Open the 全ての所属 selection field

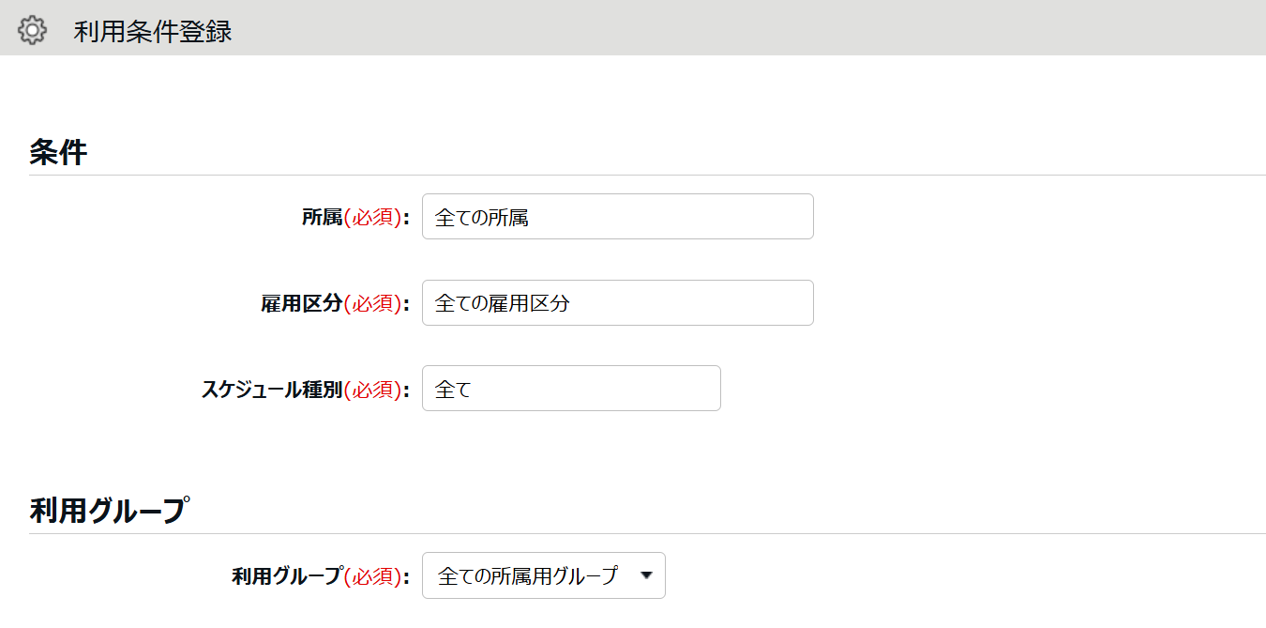pyautogui.click(x=618, y=216)
